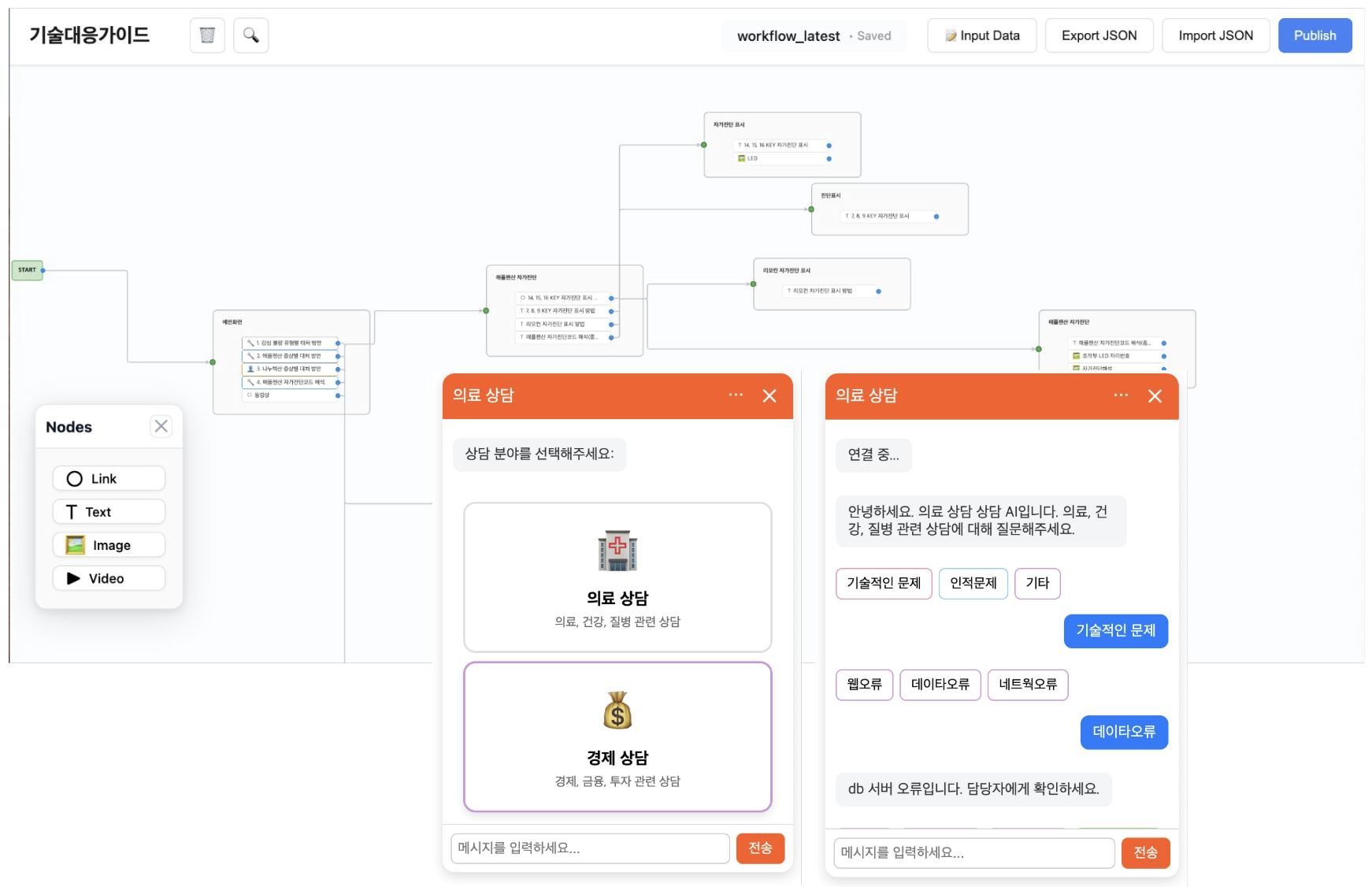Open more options in left chat header
The height and width of the screenshot is (887, 1372).
coord(736,395)
